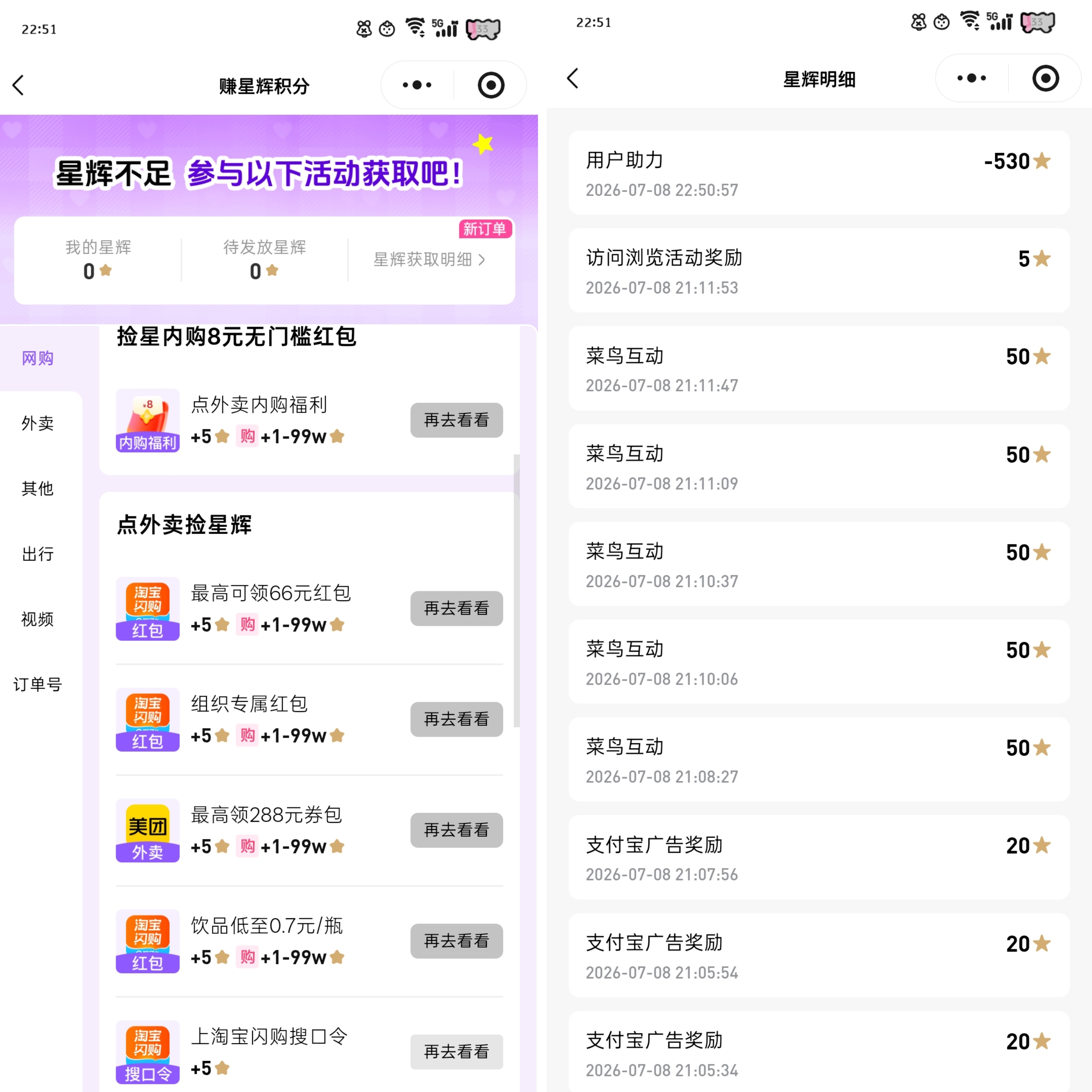Screen dimensions: 1092x1092
Task: Open three-dot menu on 赚星辉积分 page
Action: point(417,85)
